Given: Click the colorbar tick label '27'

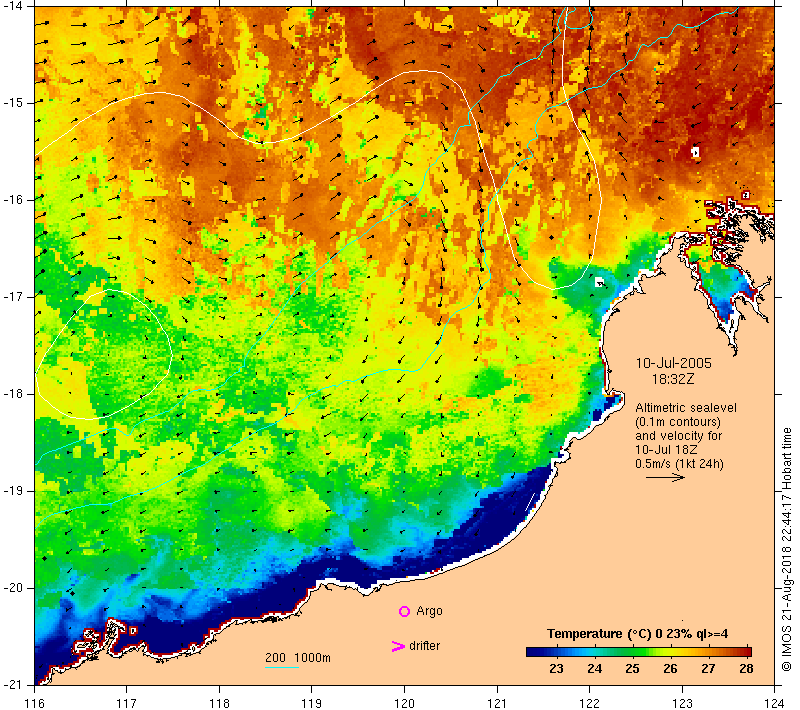Looking at the screenshot, I should [x=708, y=669].
